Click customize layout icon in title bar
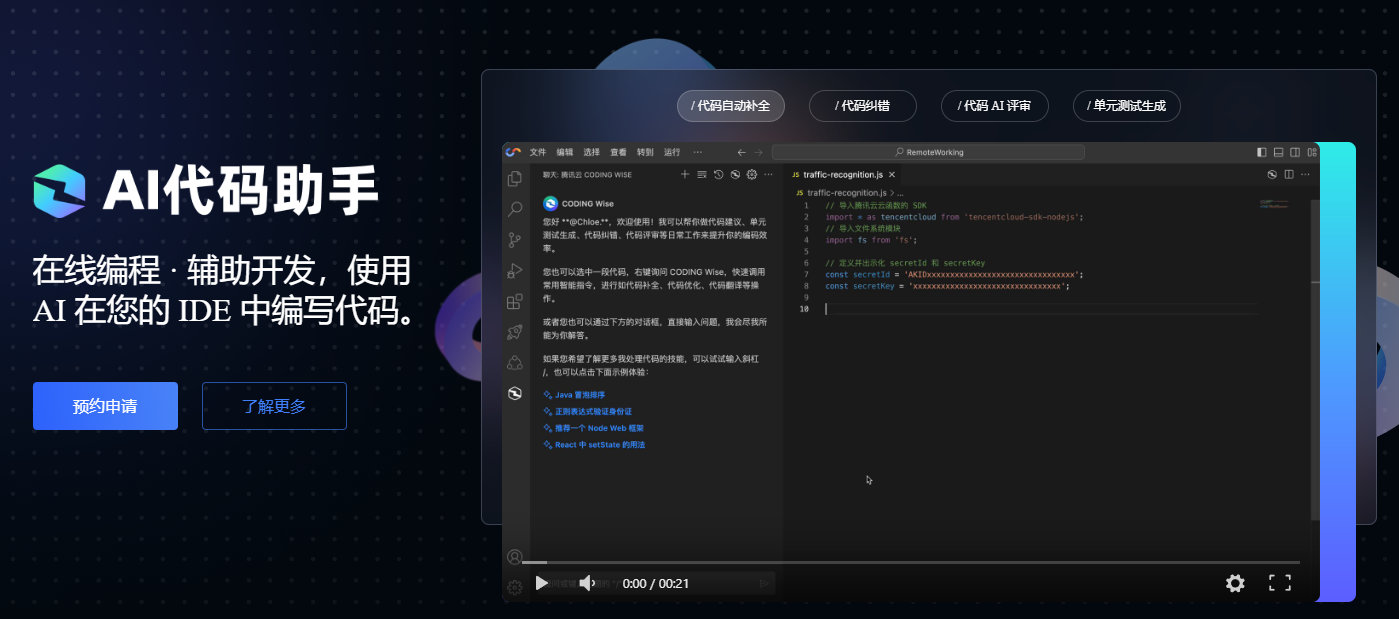1399x619 pixels. (x=1311, y=152)
